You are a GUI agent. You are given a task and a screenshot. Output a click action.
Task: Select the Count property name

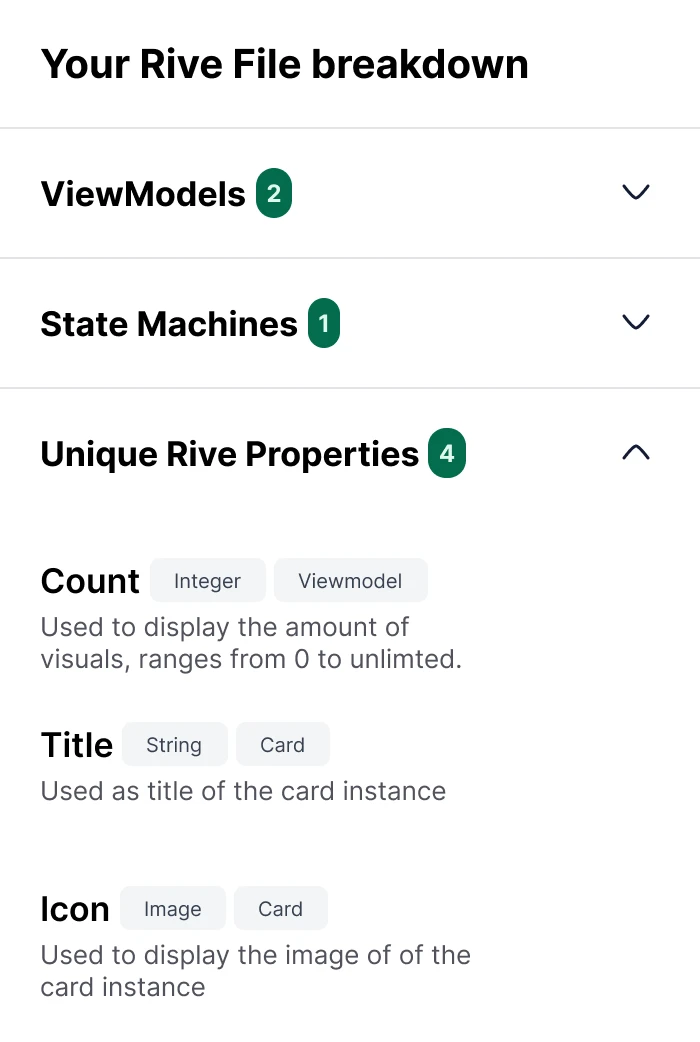[x=90, y=581]
